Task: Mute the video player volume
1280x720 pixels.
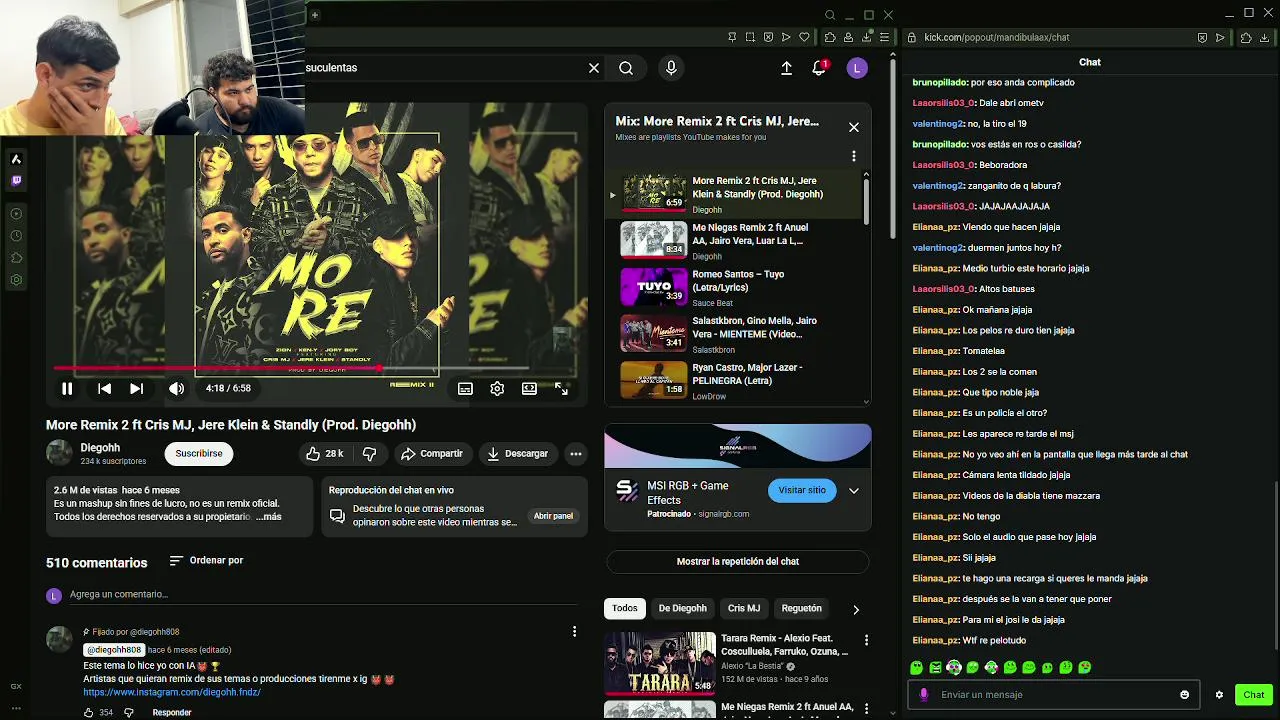Action: (x=176, y=388)
